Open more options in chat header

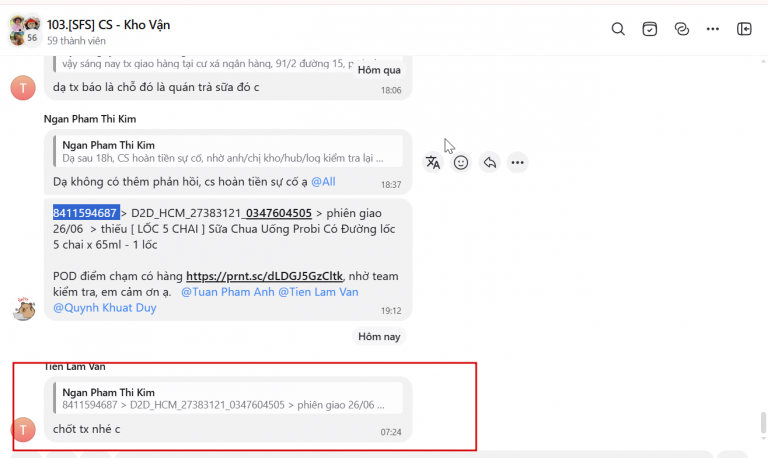pos(713,29)
